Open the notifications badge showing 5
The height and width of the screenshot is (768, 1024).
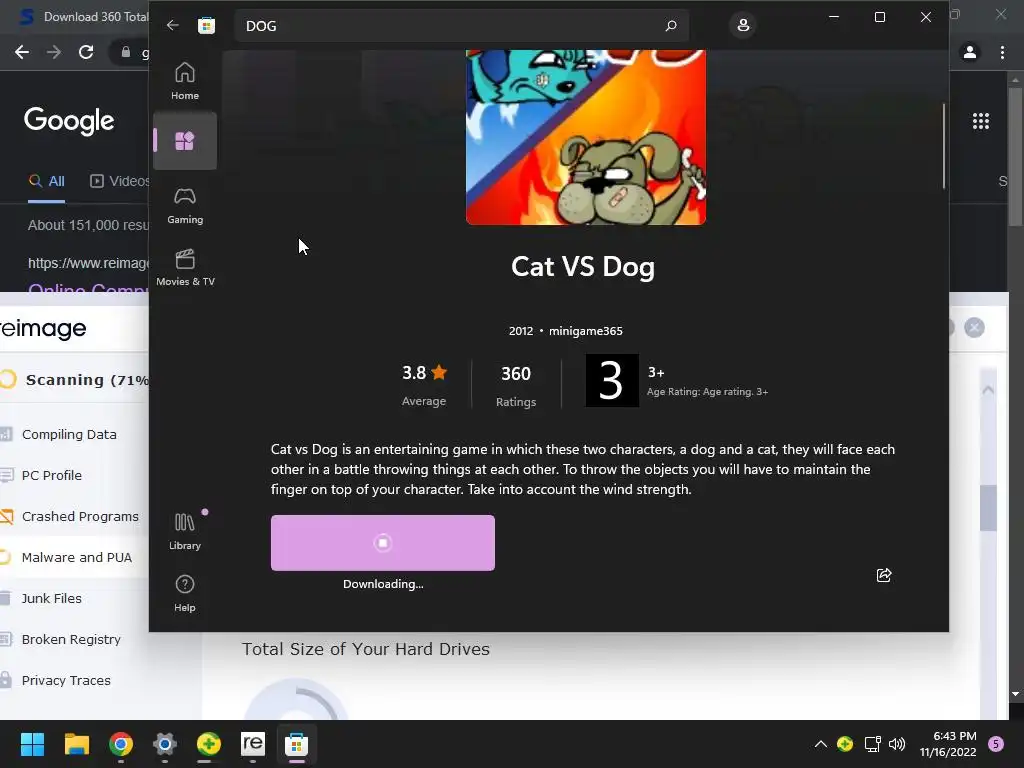(x=996, y=744)
